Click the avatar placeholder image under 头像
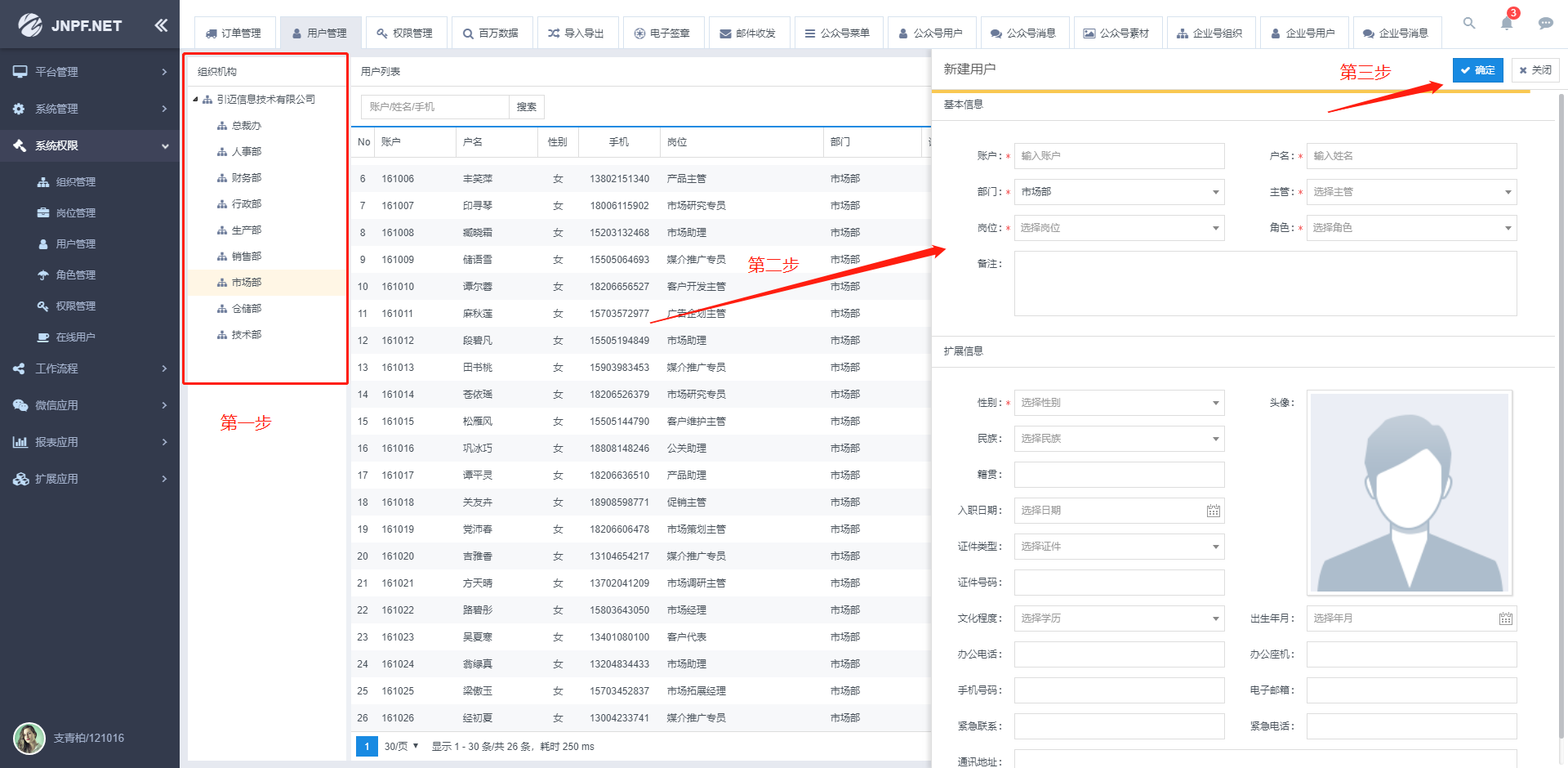The height and width of the screenshot is (768, 1568). (x=1410, y=493)
